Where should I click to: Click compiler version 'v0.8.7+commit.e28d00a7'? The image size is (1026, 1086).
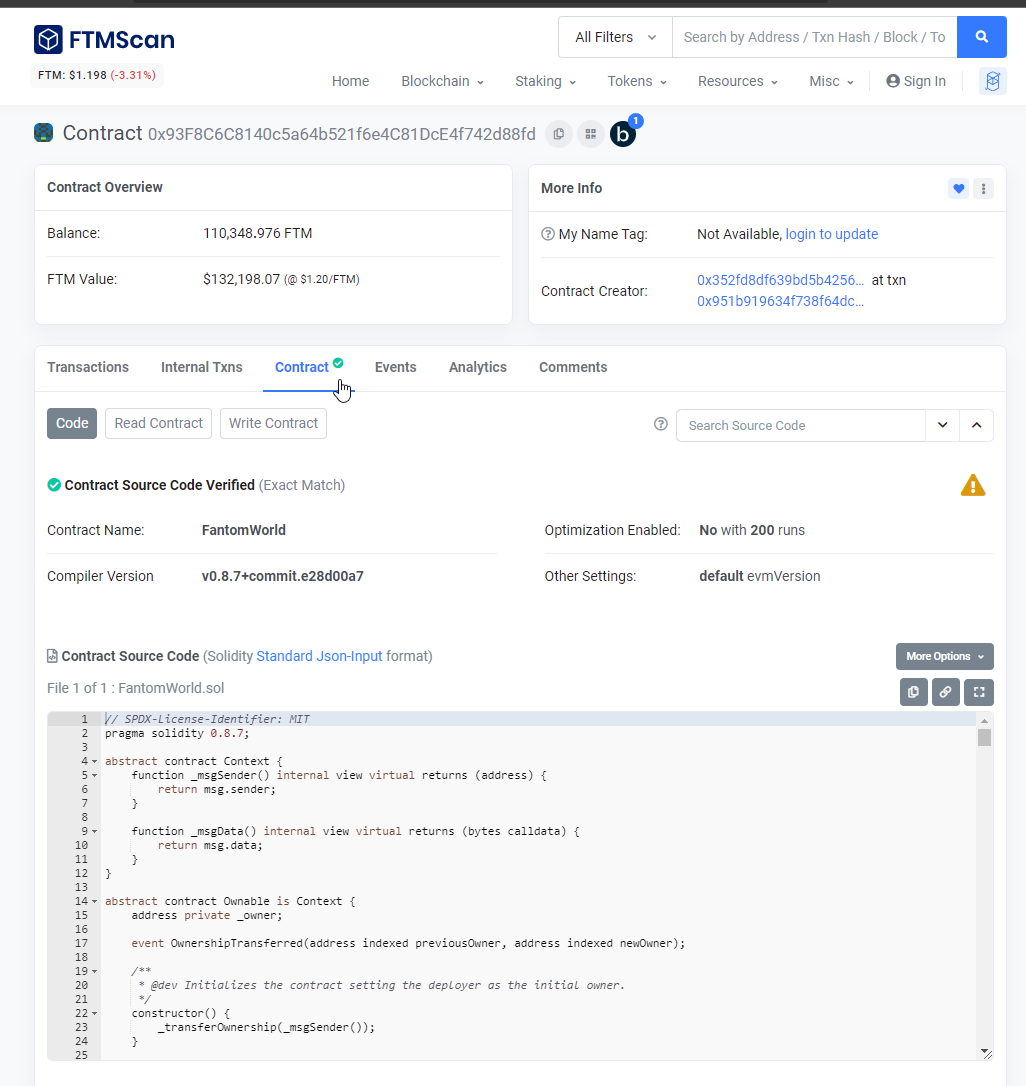coord(283,576)
